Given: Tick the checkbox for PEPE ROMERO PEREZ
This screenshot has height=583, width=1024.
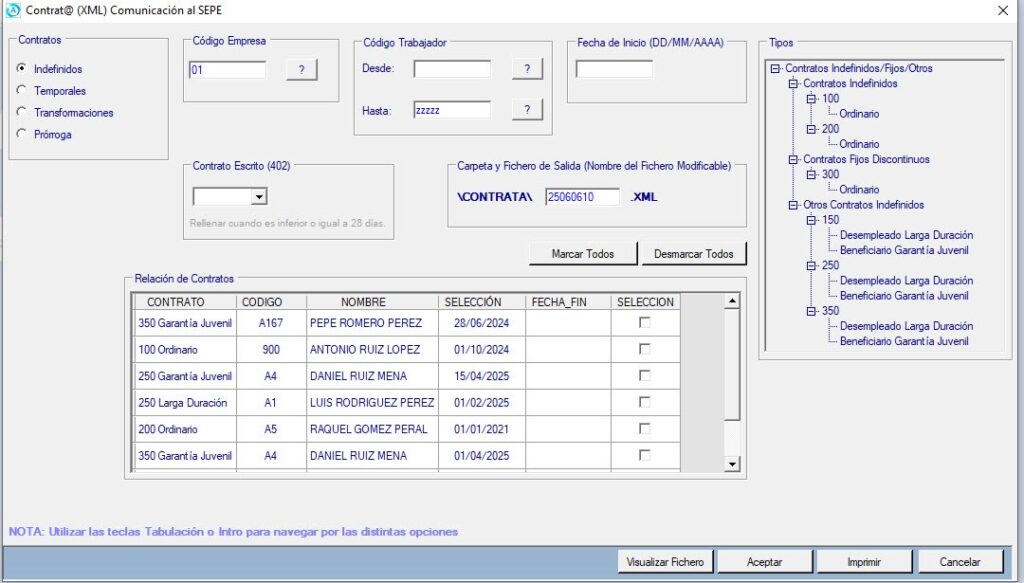Looking at the screenshot, I should pyautogui.click(x=645, y=323).
